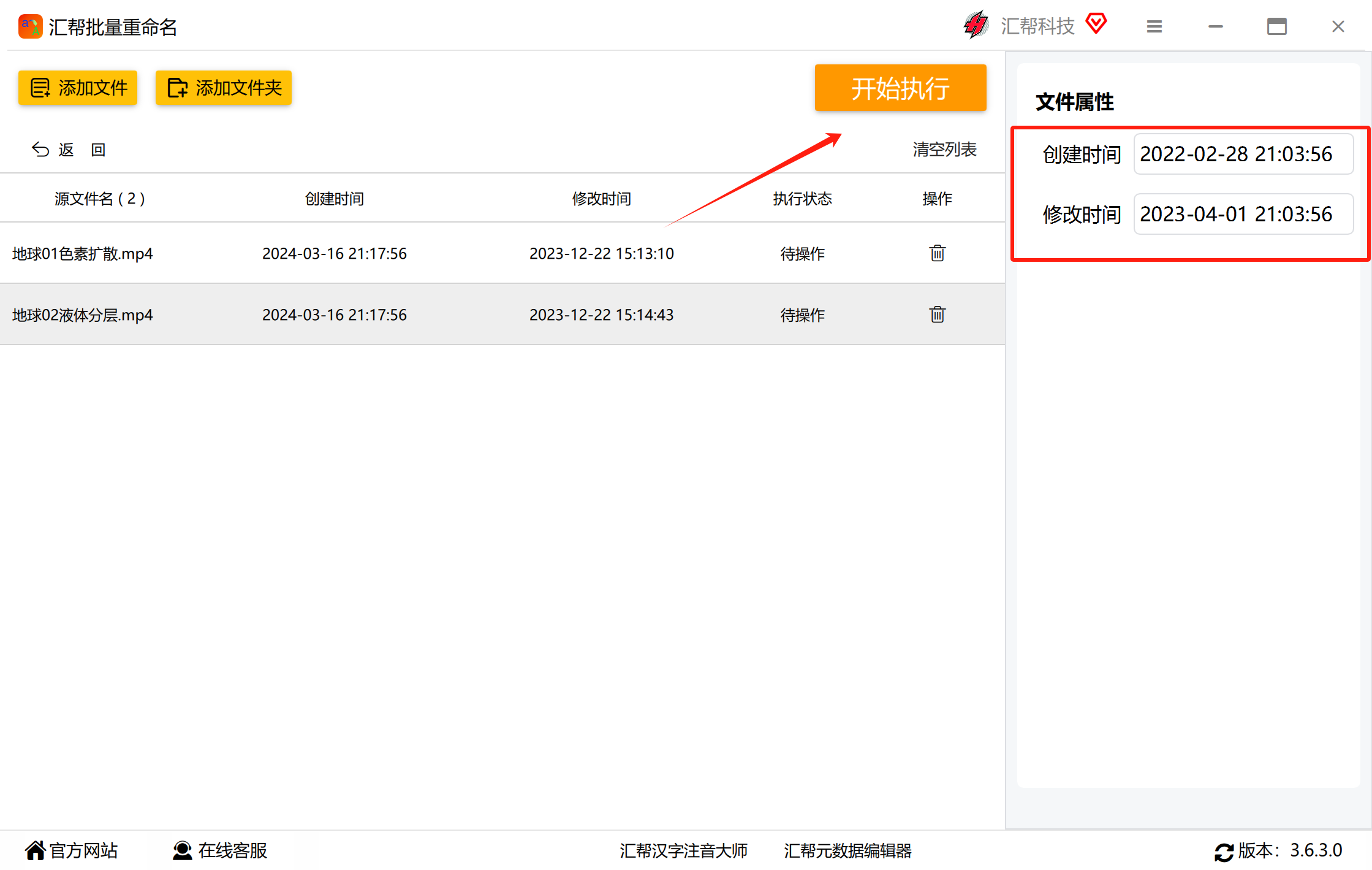Click 待操作 status of 地球02液体分层.mp4
Viewport: 1372px width, 870px height.
point(803,315)
